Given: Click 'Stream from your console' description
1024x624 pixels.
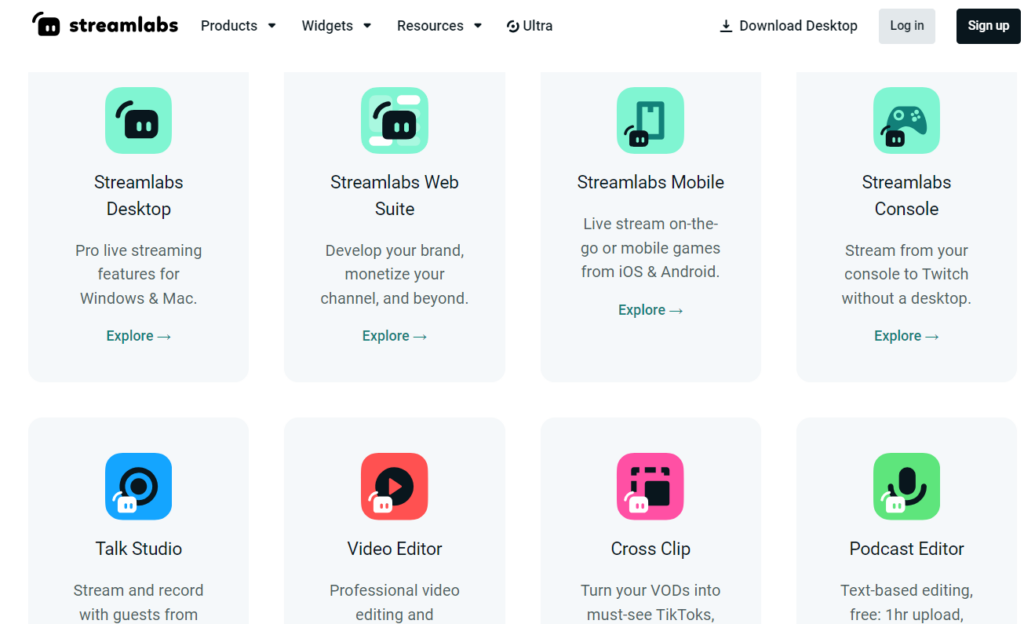Looking at the screenshot, I should (x=906, y=274).
